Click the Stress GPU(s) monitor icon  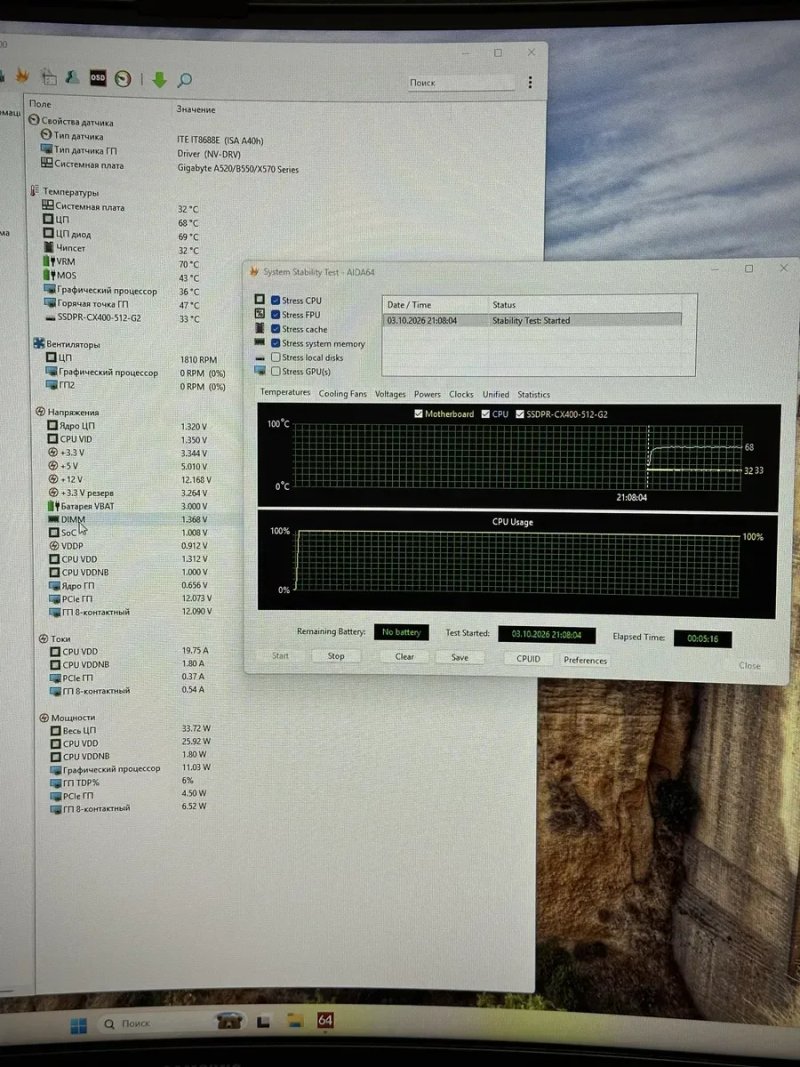pyautogui.click(x=259, y=370)
